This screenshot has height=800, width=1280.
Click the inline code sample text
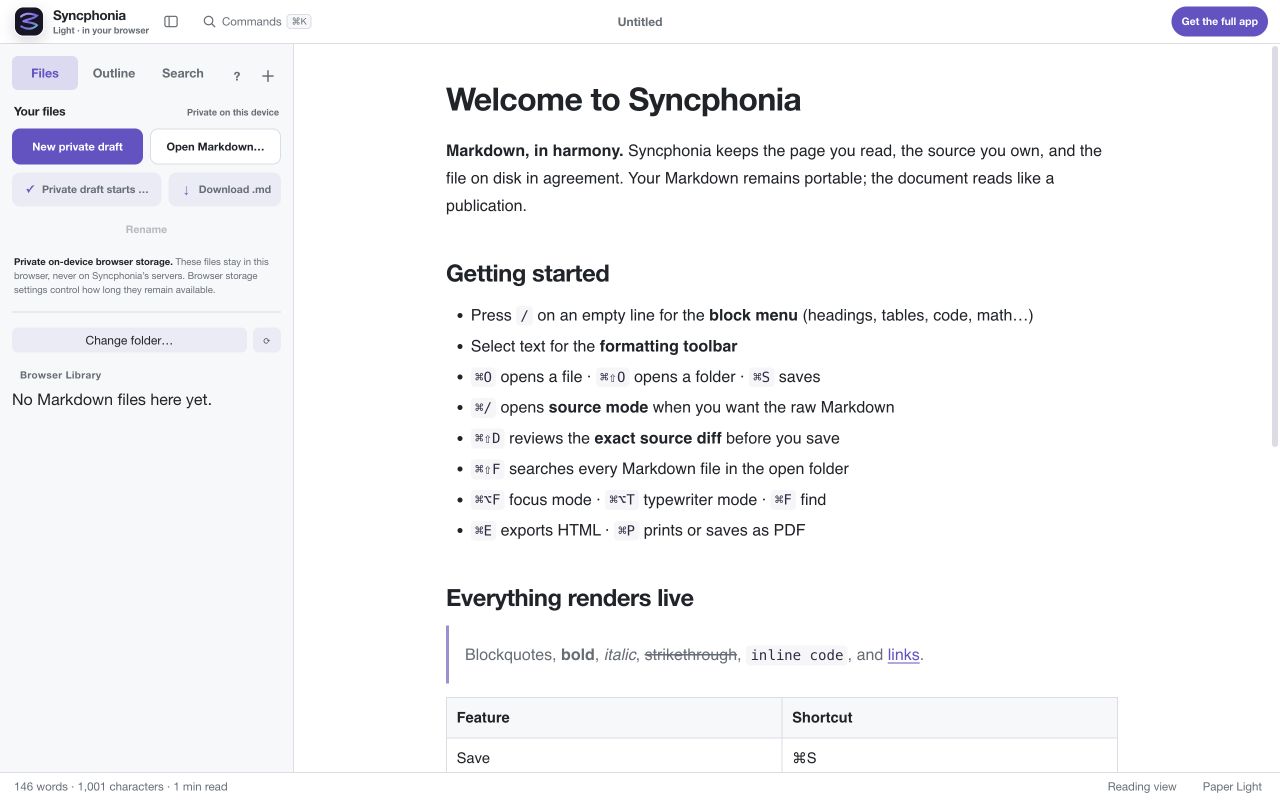tap(797, 655)
